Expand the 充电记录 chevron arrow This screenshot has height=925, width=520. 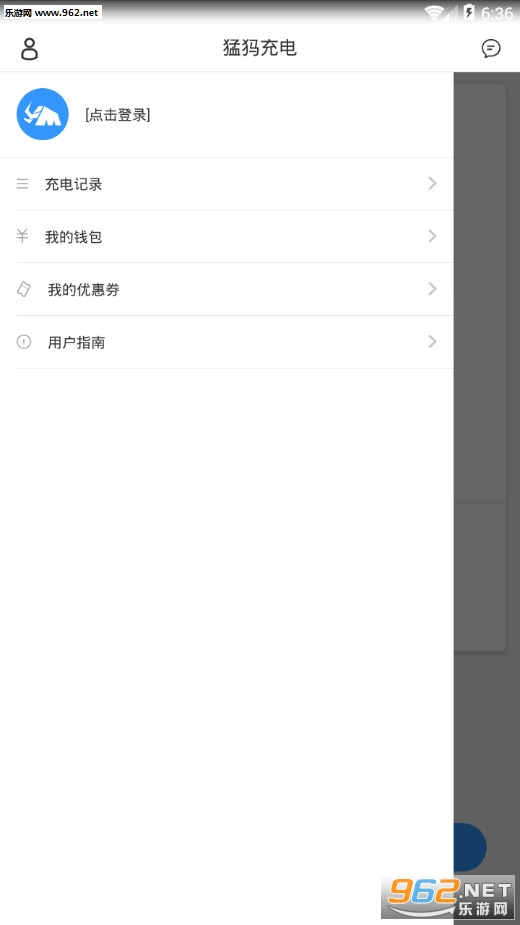tap(433, 183)
